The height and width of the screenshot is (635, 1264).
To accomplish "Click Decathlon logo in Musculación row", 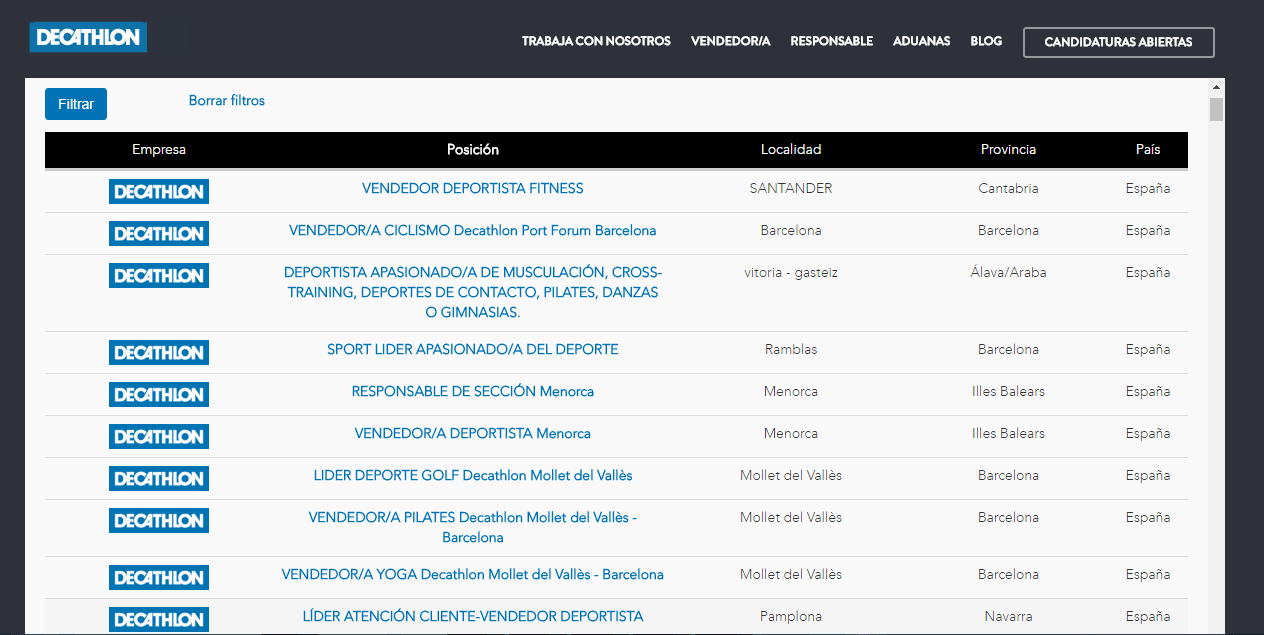I will tap(159, 276).
